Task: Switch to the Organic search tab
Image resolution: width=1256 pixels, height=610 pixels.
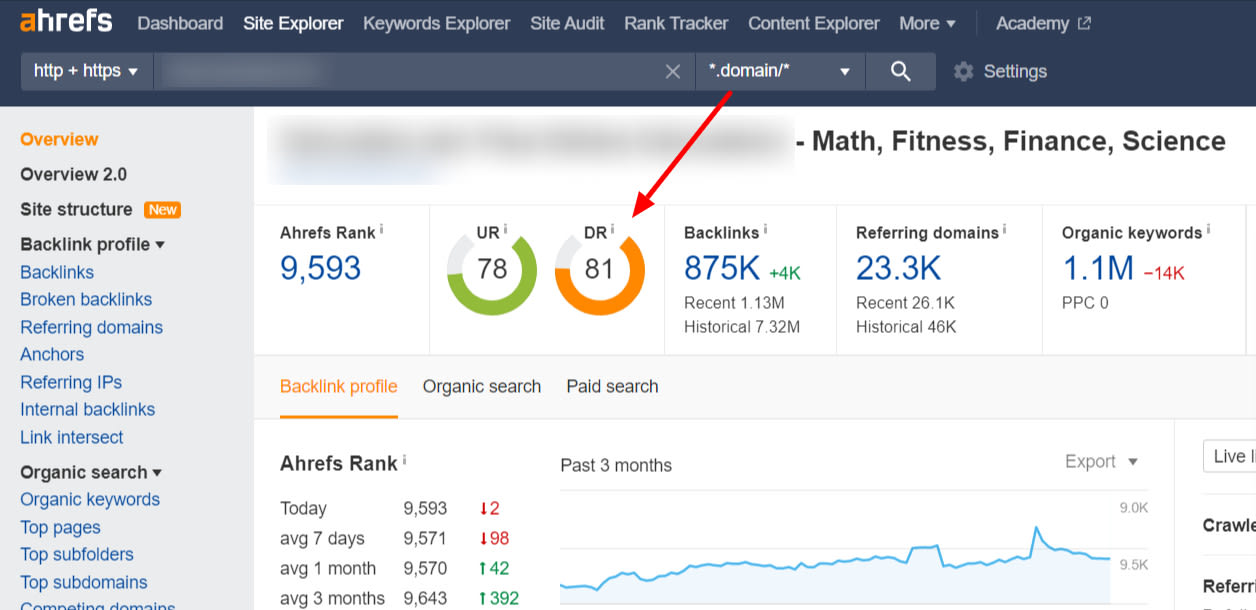Action: (x=481, y=386)
